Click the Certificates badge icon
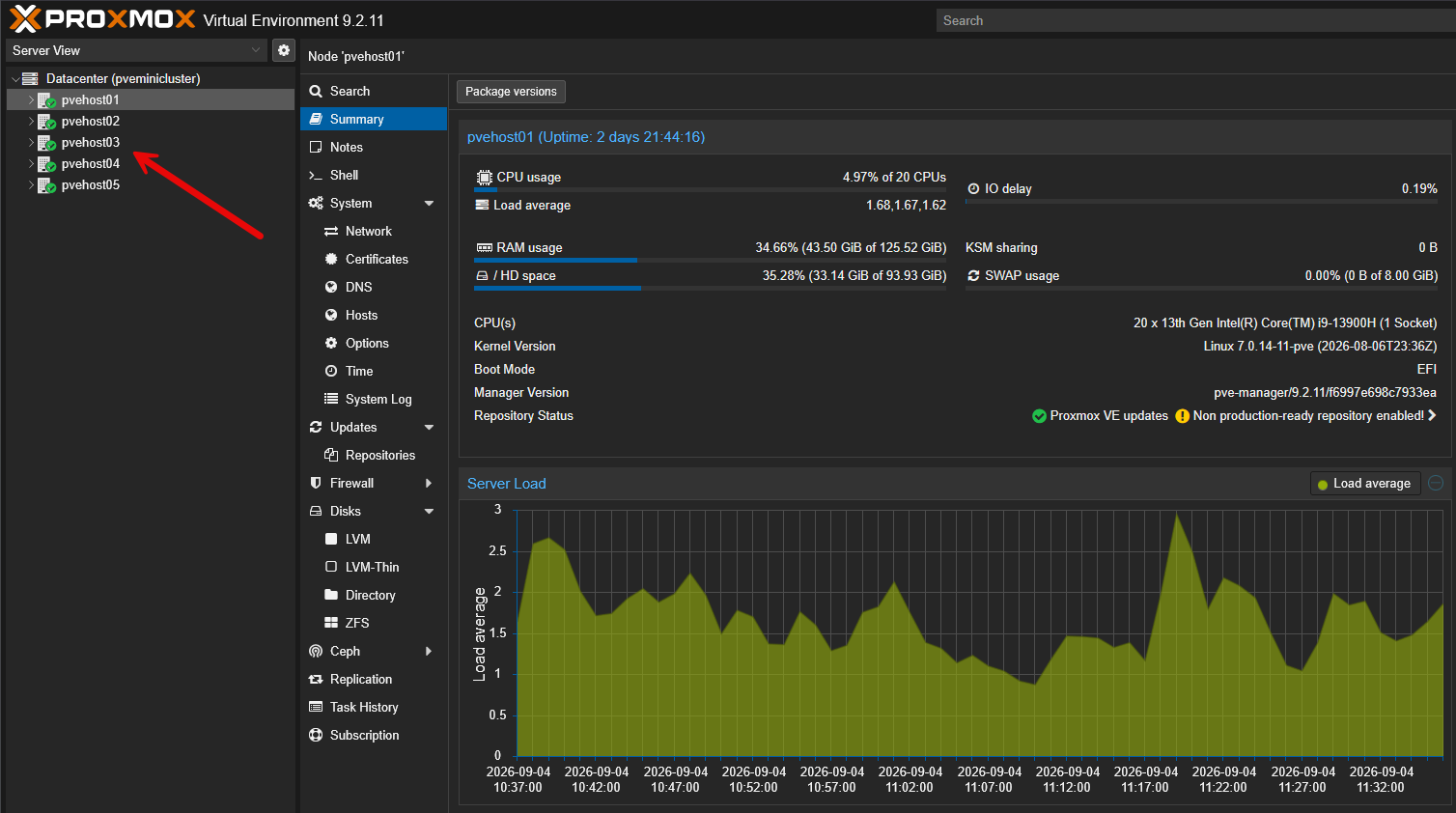 click(331, 259)
